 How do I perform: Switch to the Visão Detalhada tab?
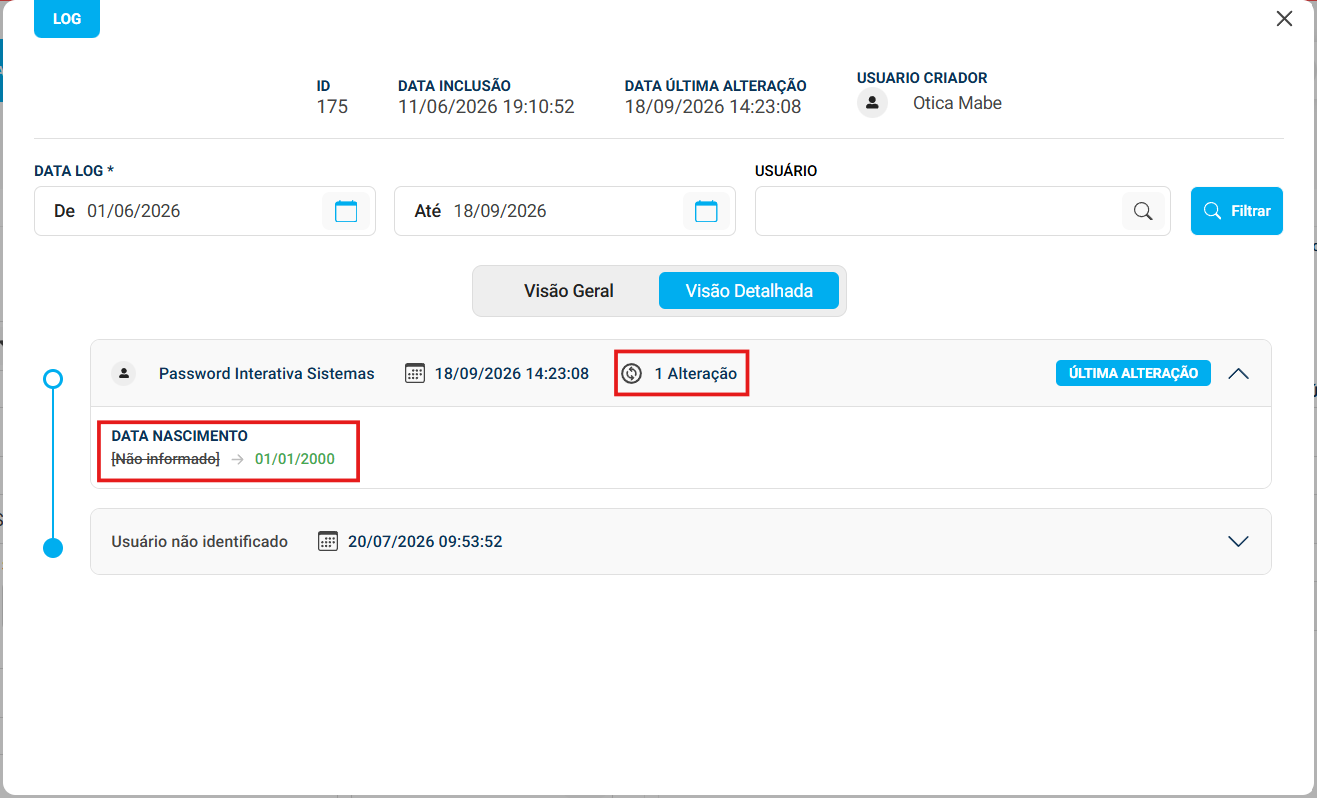(x=749, y=291)
